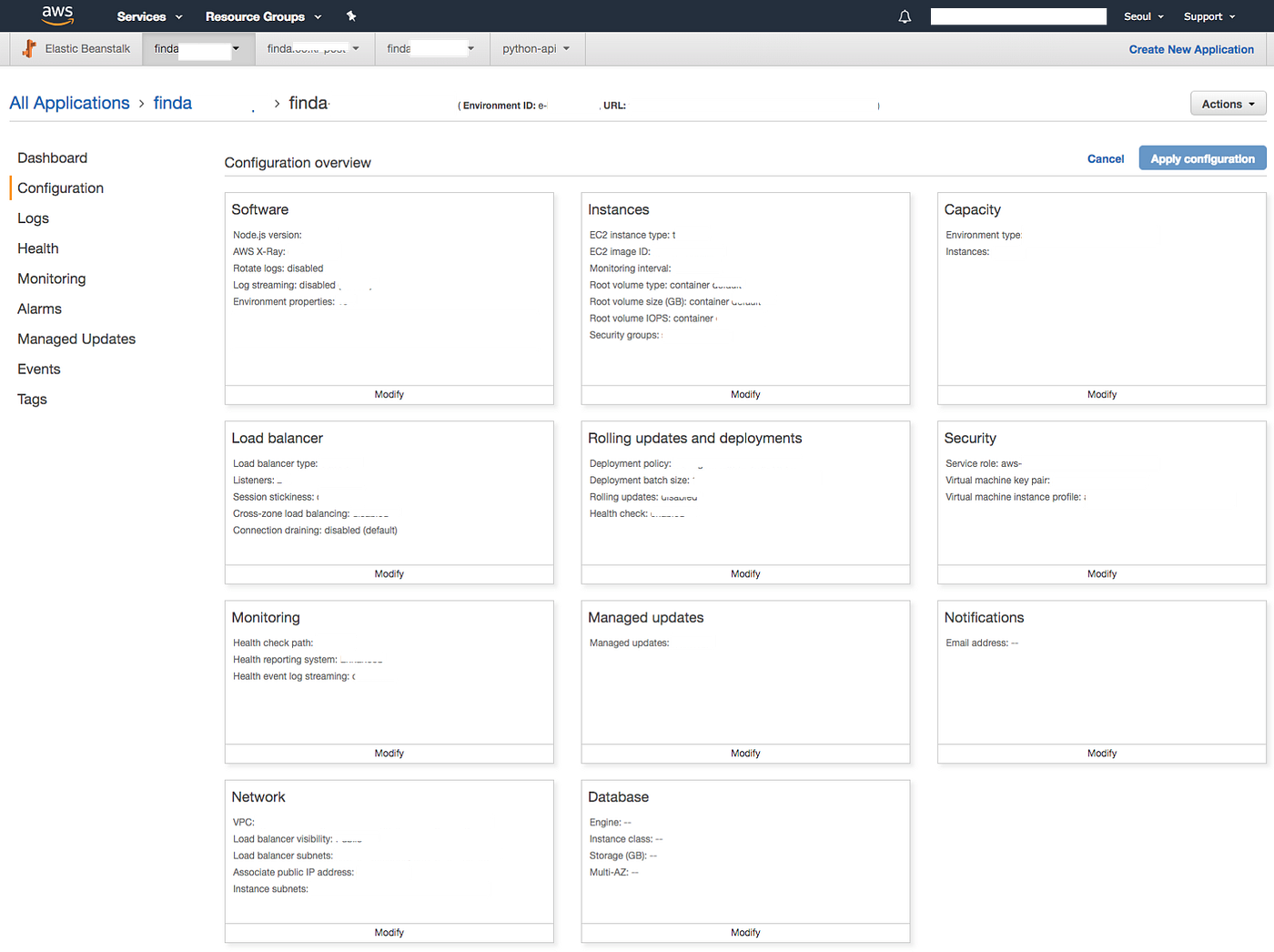Click the 'Configuration overview' heading
1274x952 pixels.
pos(298,163)
